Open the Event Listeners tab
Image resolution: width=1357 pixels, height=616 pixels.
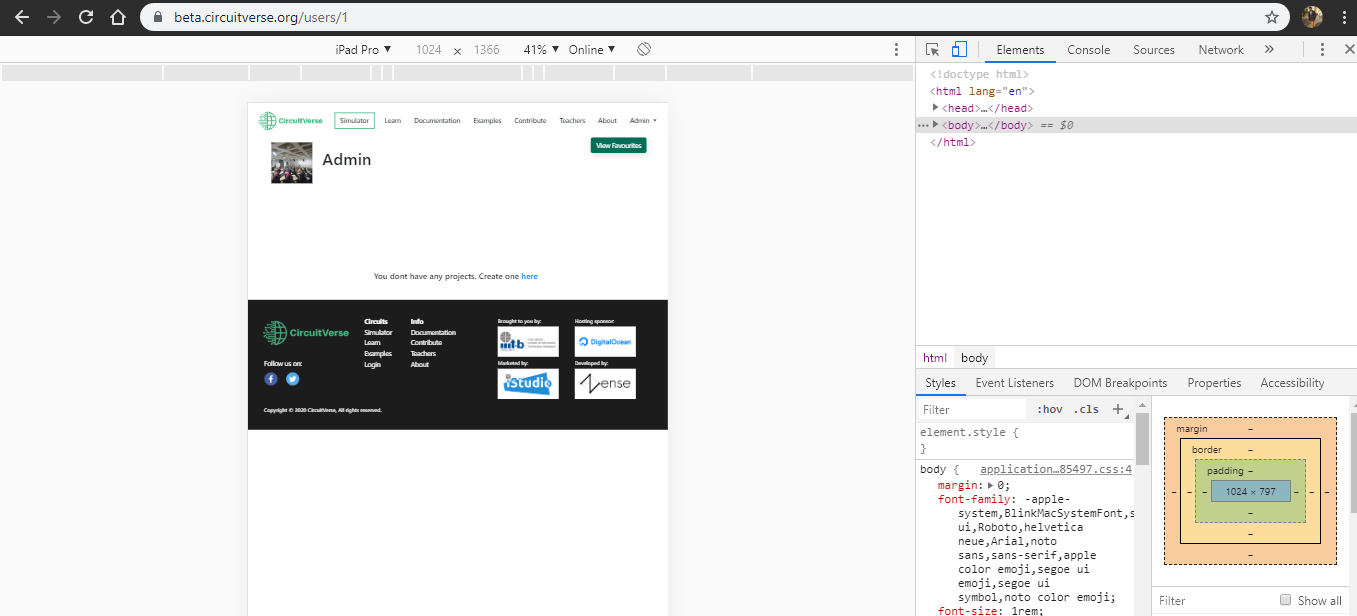pos(1014,383)
